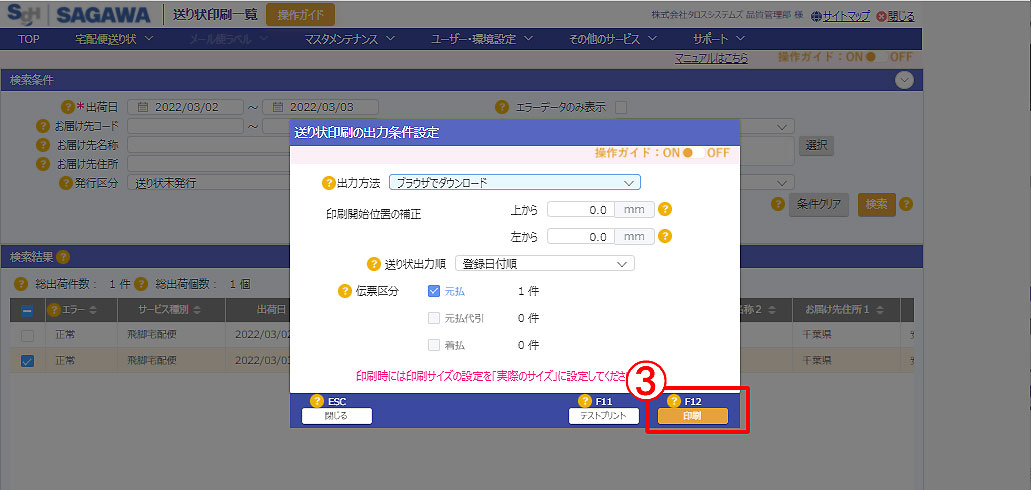Image resolution: width=1031 pixels, height=490 pixels.
Task: Click the サイトマップ globe icon
Action: (816, 16)
